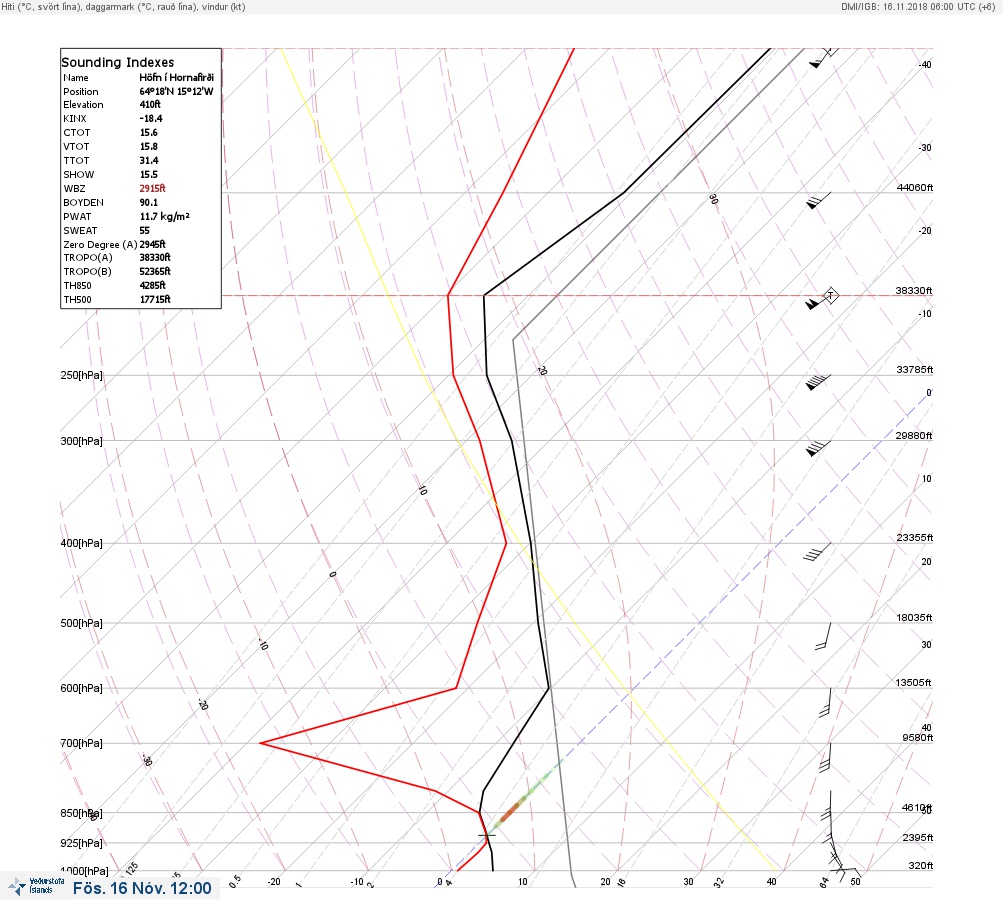Click the Sounding Indexes heading
1003x900 pixels.
[x=118, y=62]
